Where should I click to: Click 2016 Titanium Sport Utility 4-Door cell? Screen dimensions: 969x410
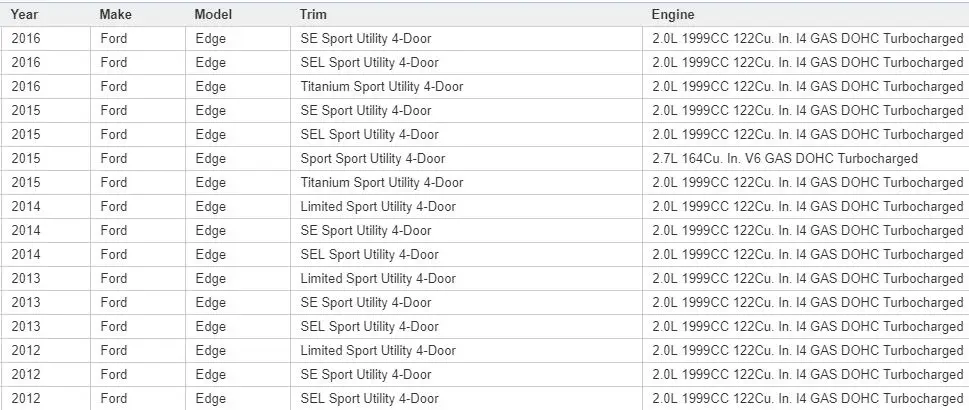coord(382,87)
